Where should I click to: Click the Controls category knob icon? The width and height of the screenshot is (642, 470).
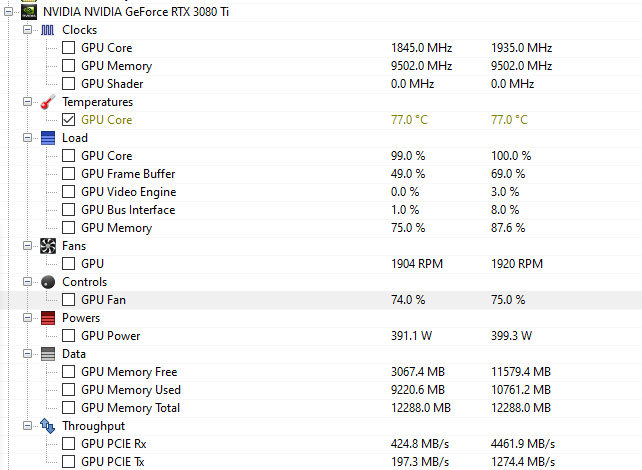coord(48,282)
